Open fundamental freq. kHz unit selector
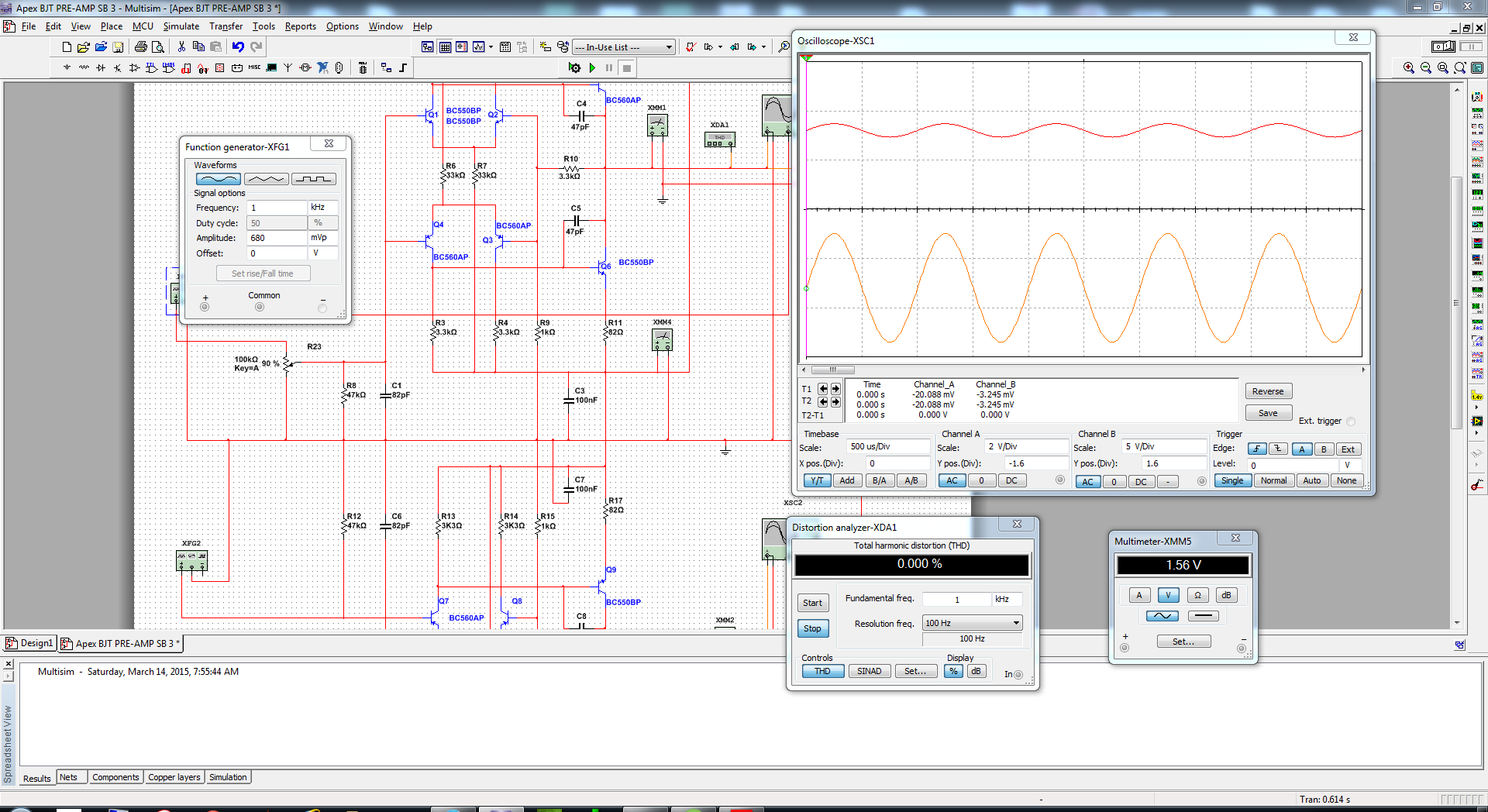Screen dimensions: 1488x812 coord(1007,599)
